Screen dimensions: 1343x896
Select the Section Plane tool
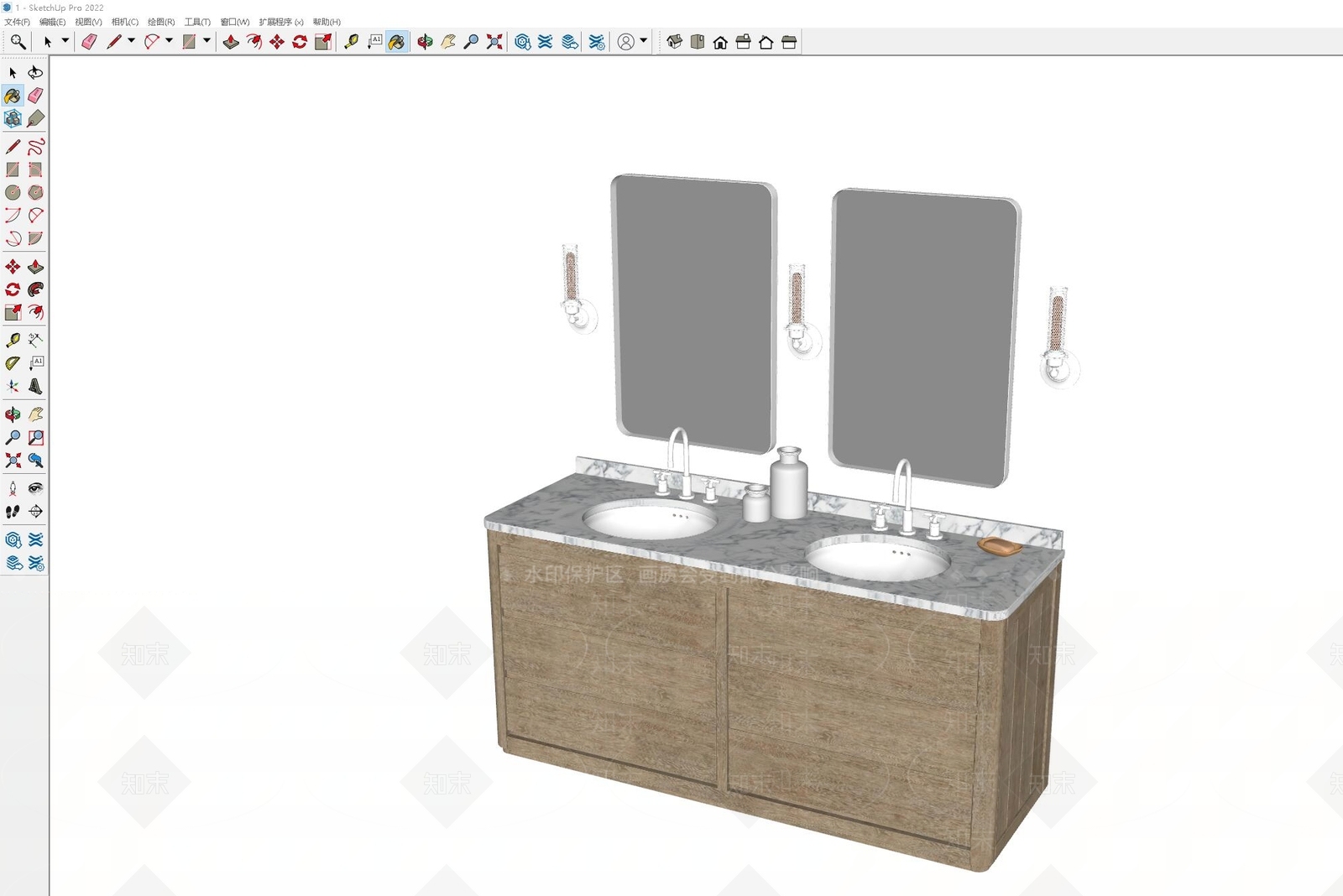tap(35, 511)
